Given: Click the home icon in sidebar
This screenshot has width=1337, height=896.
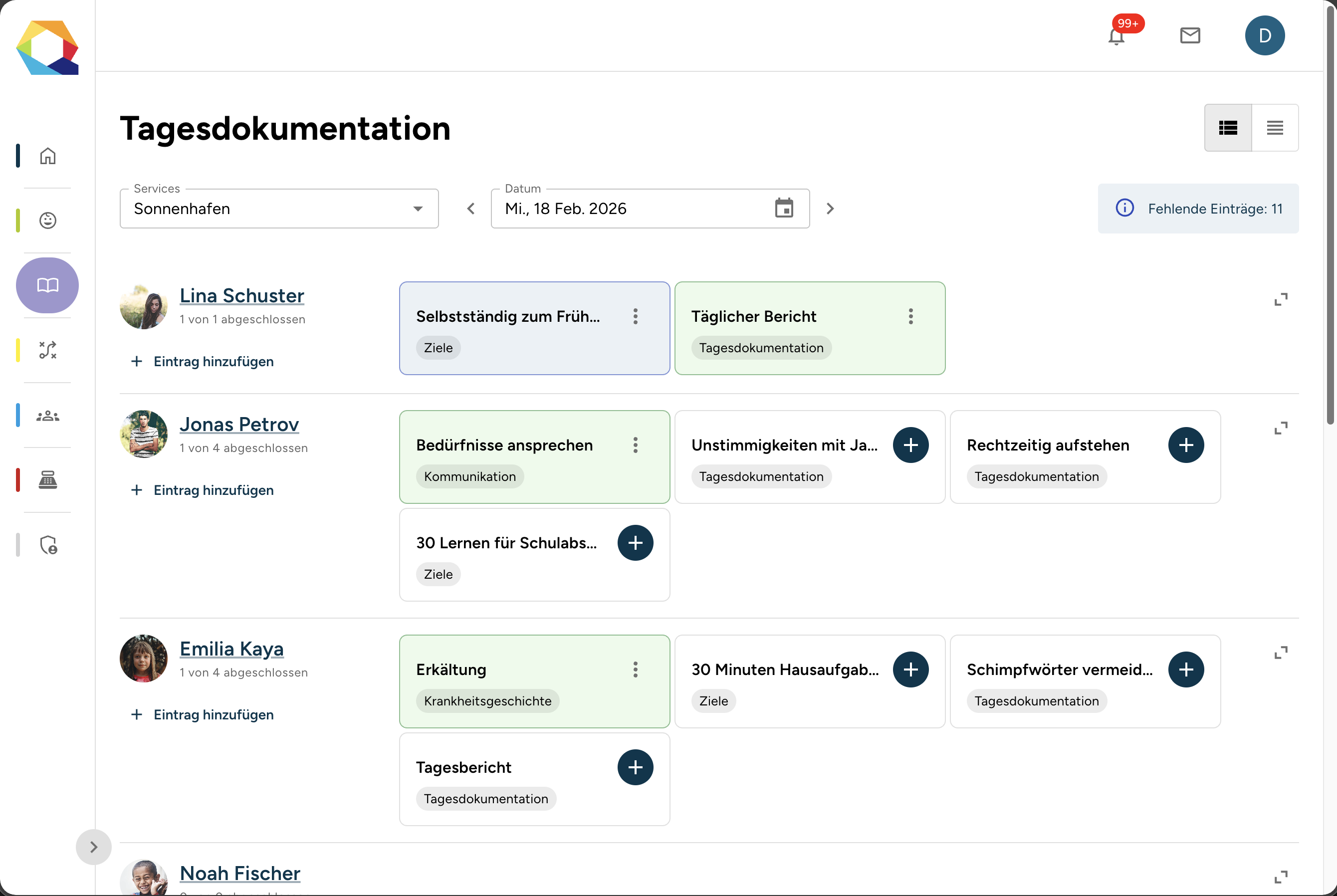Looking at the screenshot, I should [x=47, y=156].
